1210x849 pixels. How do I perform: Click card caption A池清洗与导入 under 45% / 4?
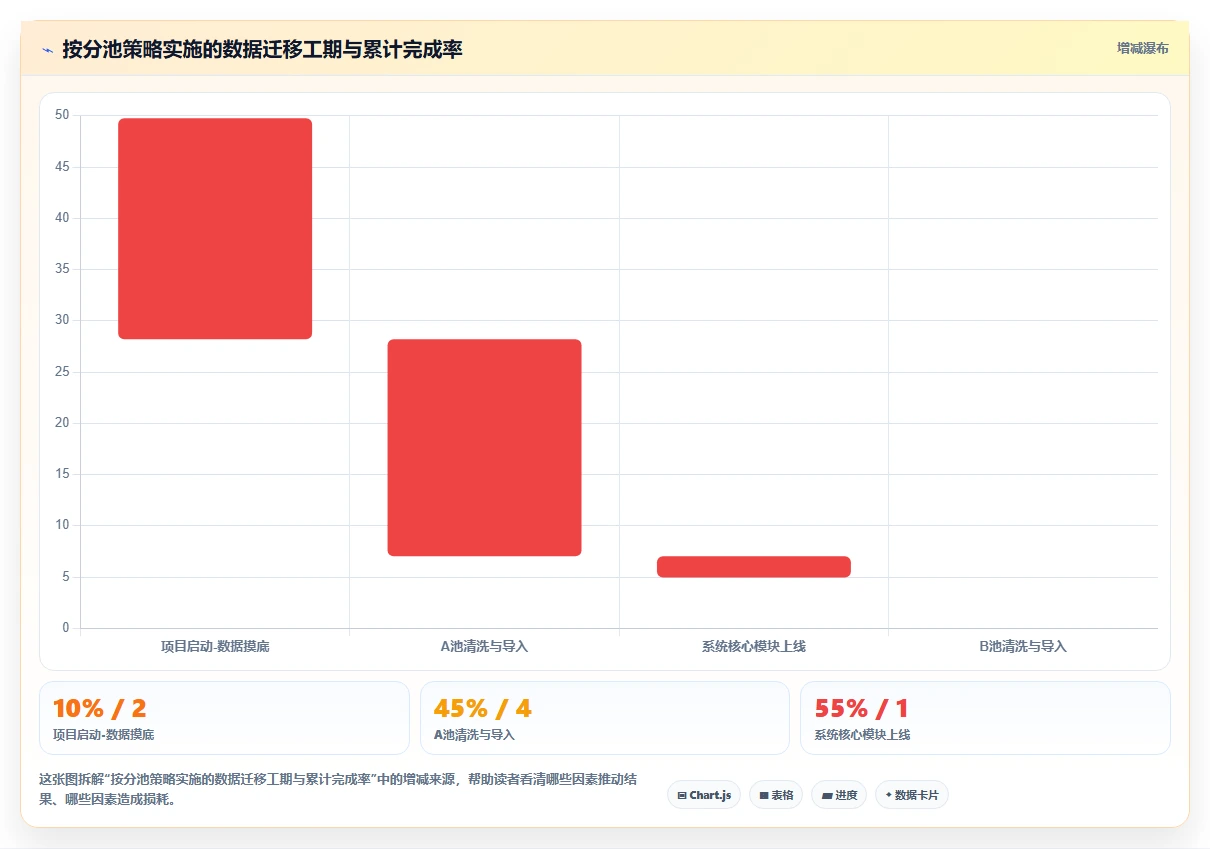point(474,735)
